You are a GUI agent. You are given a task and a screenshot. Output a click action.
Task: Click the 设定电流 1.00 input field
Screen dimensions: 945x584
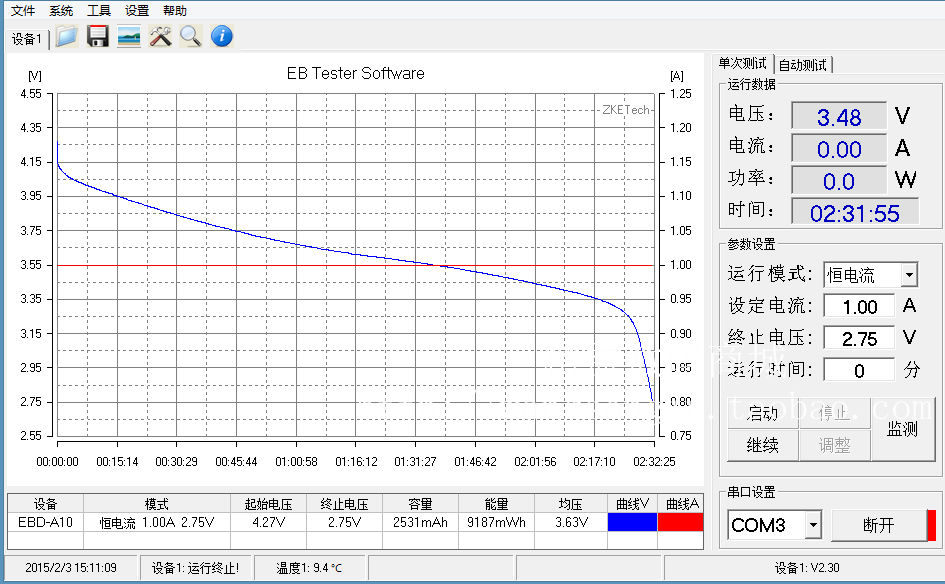coord(859,307)
